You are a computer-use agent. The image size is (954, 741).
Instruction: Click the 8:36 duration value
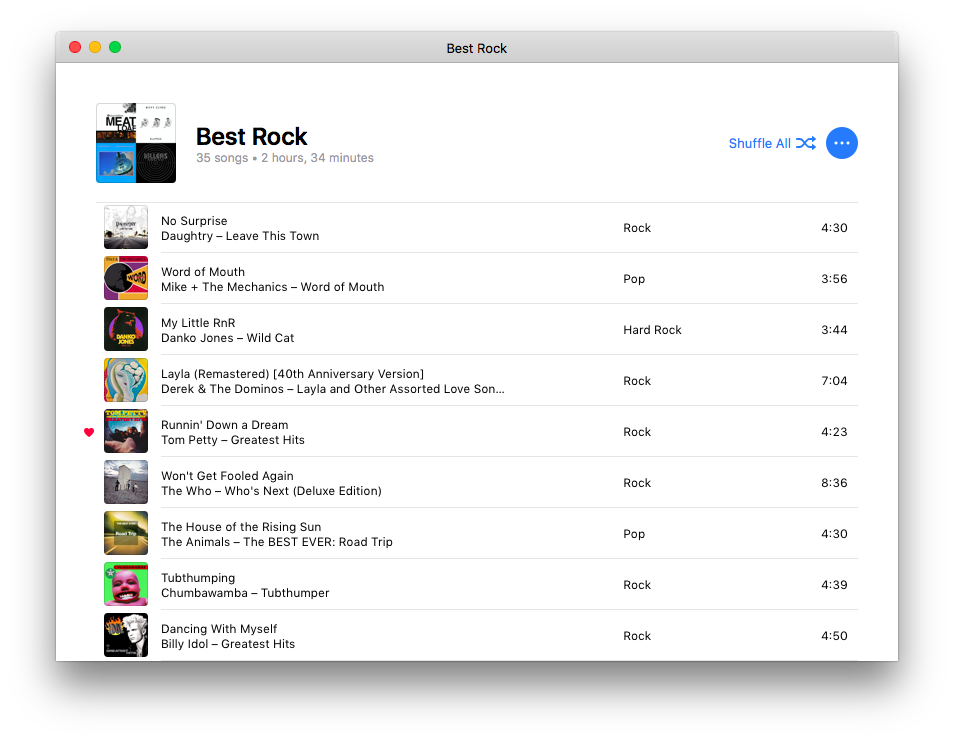point(834,483)
